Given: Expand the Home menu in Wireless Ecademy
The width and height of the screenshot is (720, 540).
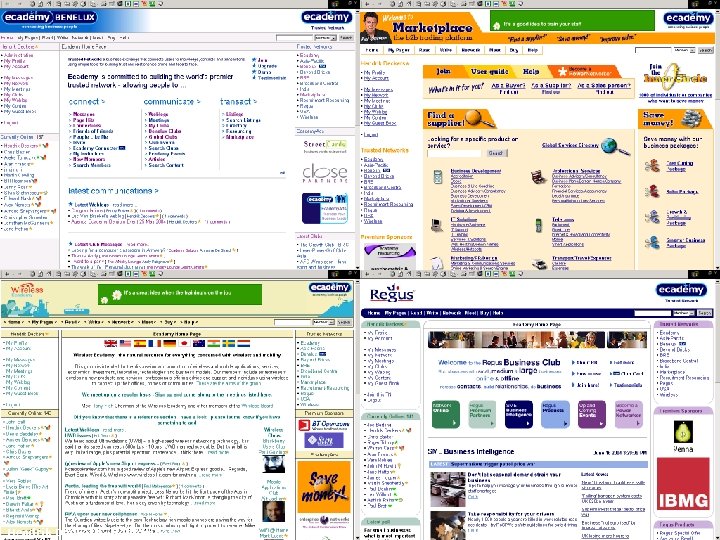Looking at the screenshot, I should click(15, 322).
